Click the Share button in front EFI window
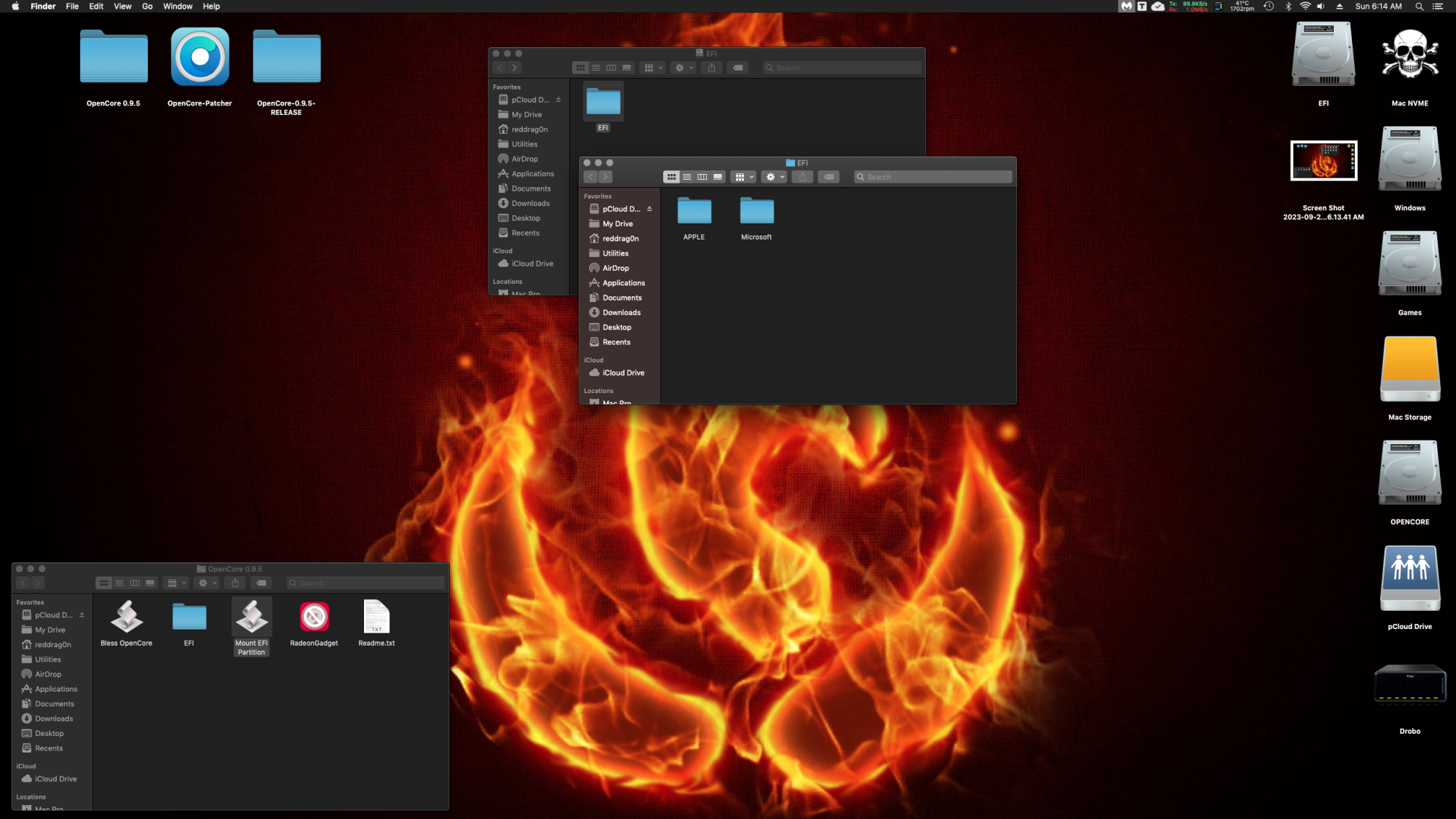The image size is (1456, 819). (x=802, y=177)
